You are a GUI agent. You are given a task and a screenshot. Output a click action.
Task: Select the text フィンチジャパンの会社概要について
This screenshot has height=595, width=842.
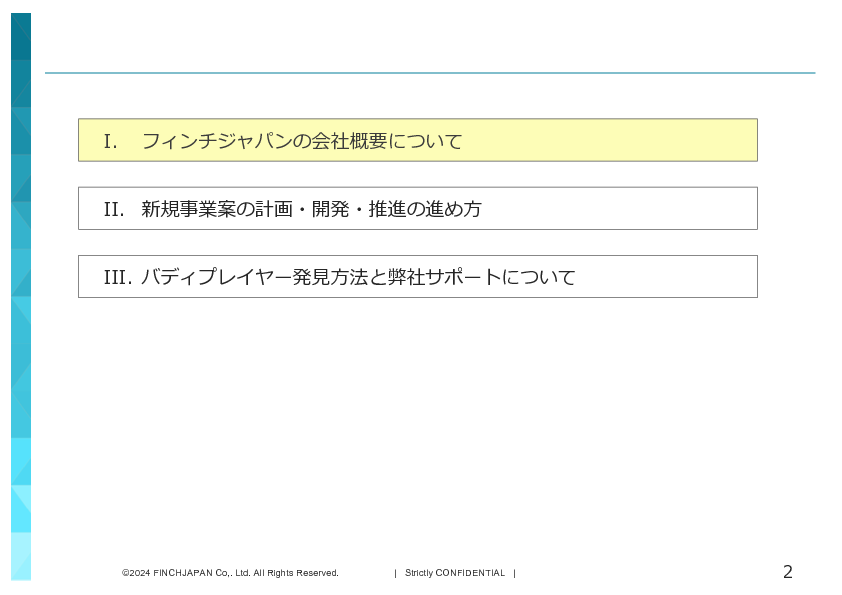click(x=301, y=141)
